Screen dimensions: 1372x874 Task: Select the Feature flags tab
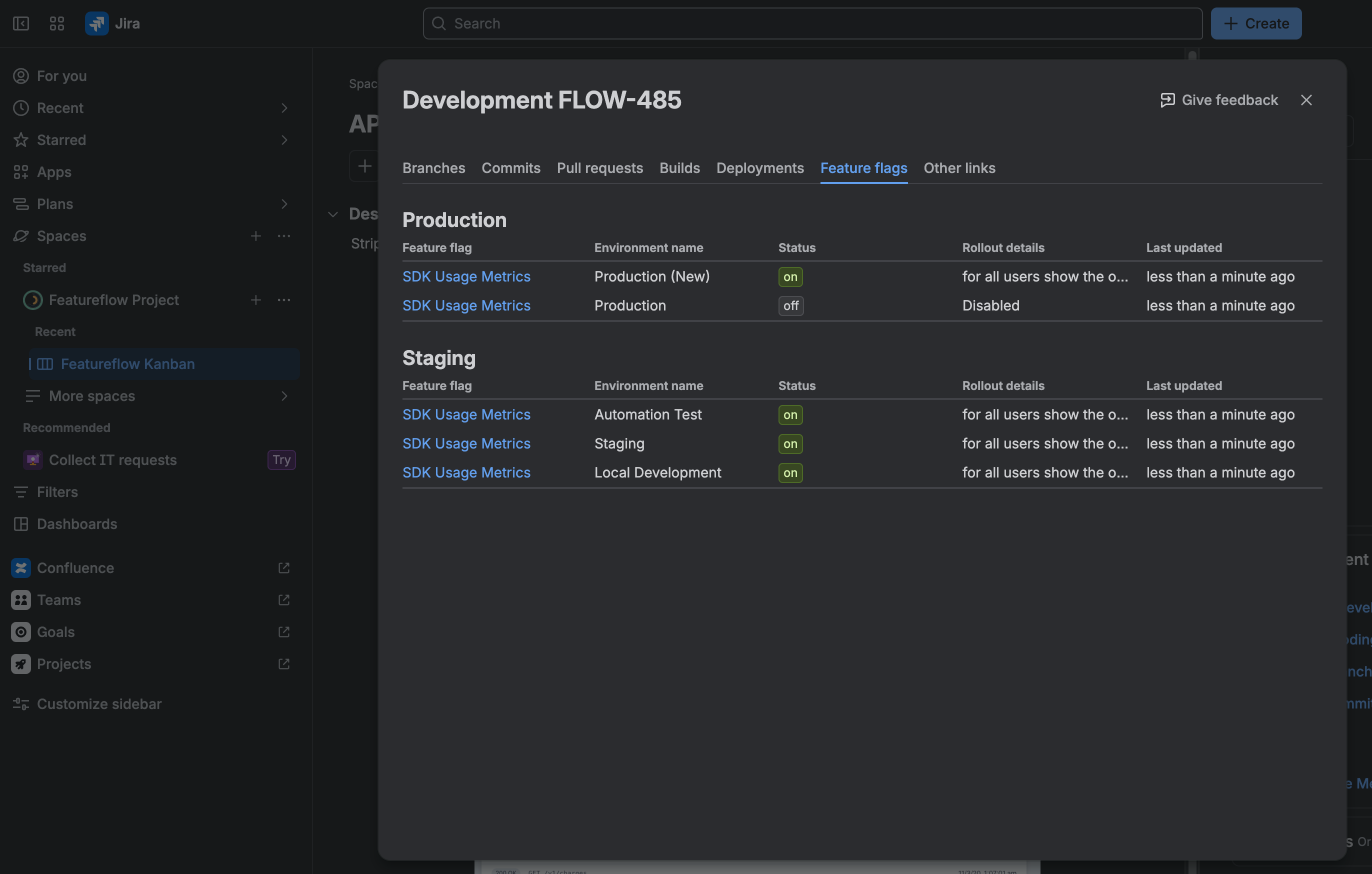pyautogui.click(x=864, y=167)
